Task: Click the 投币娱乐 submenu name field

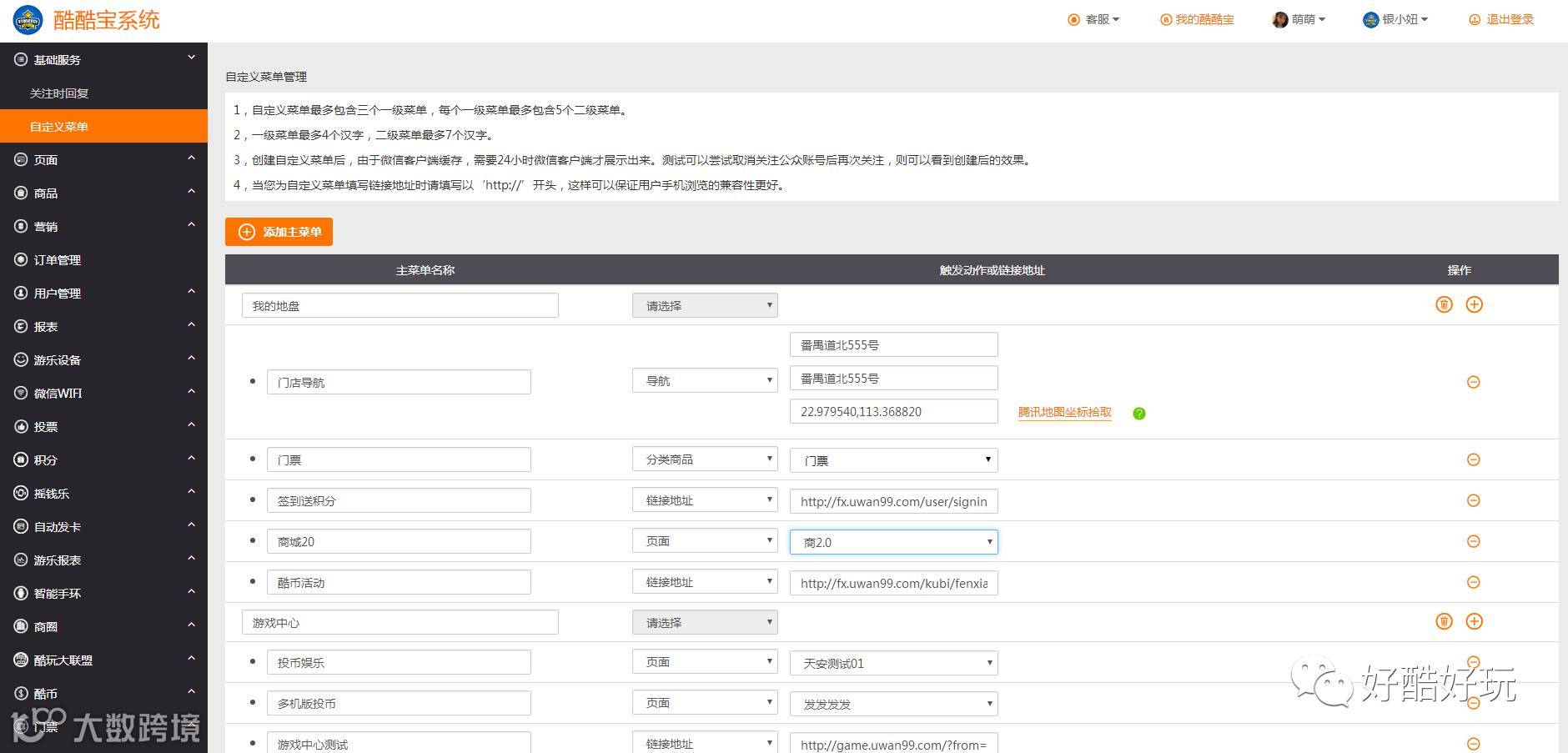Action: pos(399,662)
